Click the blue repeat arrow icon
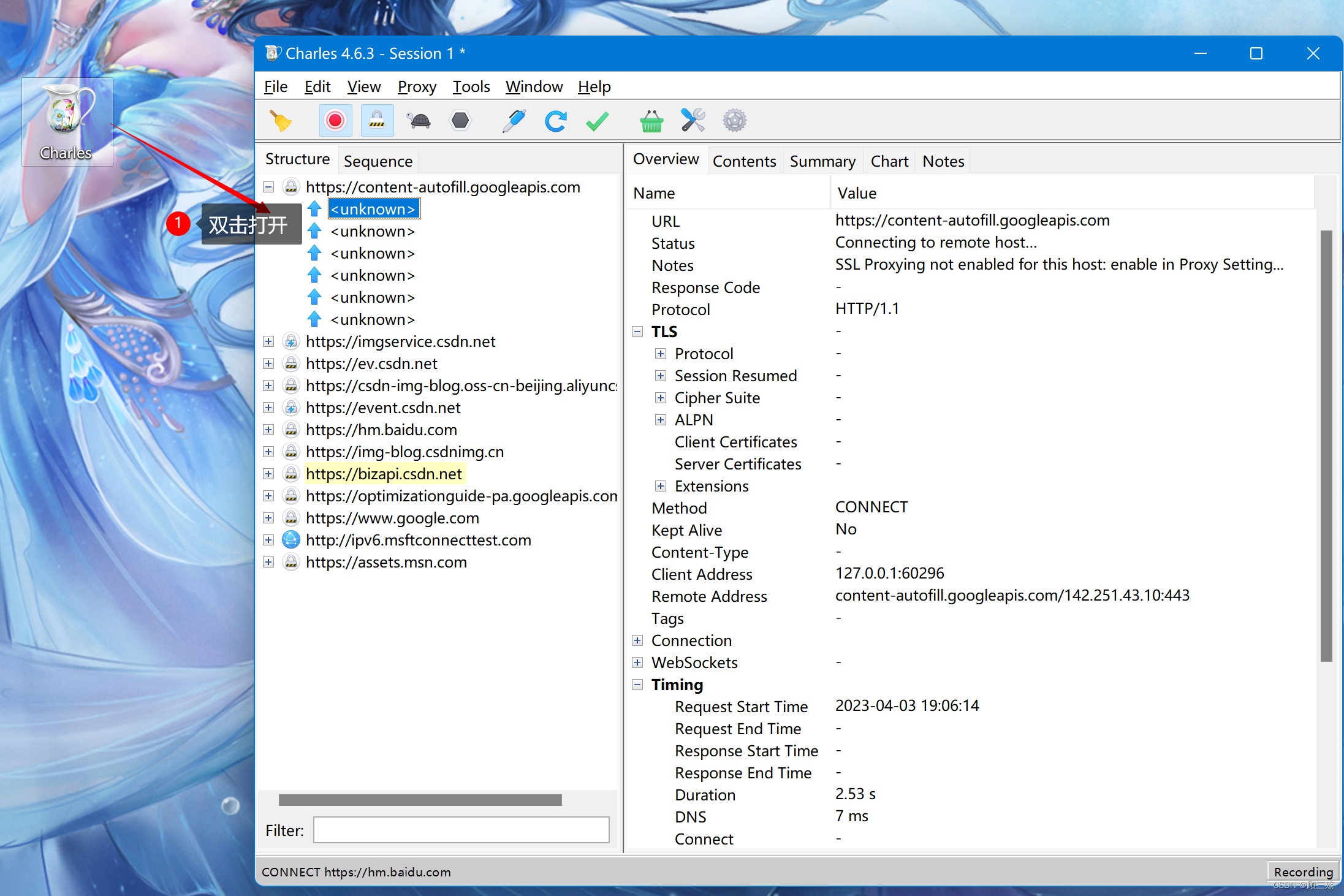This screenshot has width=1344, height=896. [x=555, y=121]
